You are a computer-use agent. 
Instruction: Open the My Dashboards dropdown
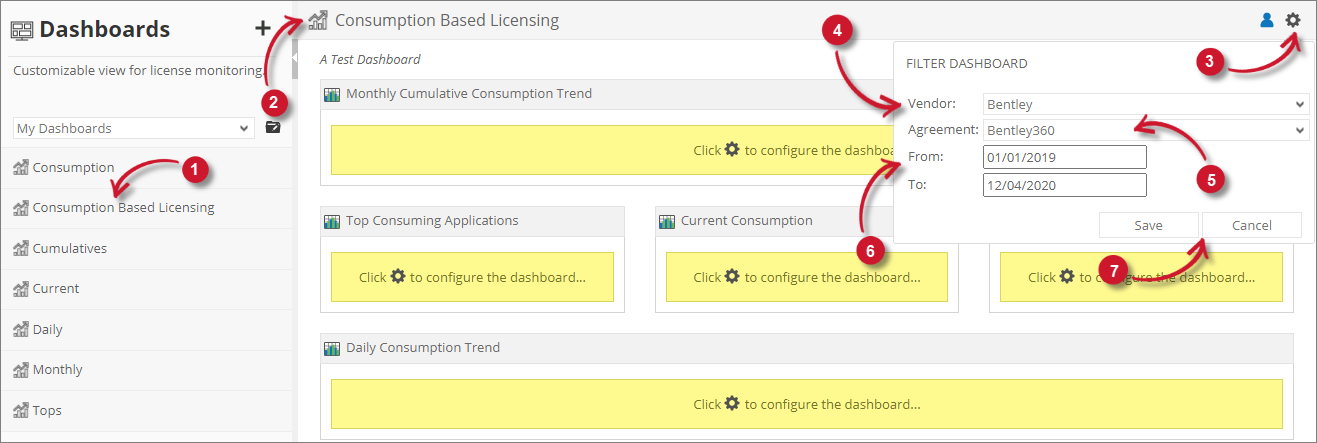(133, 128)
